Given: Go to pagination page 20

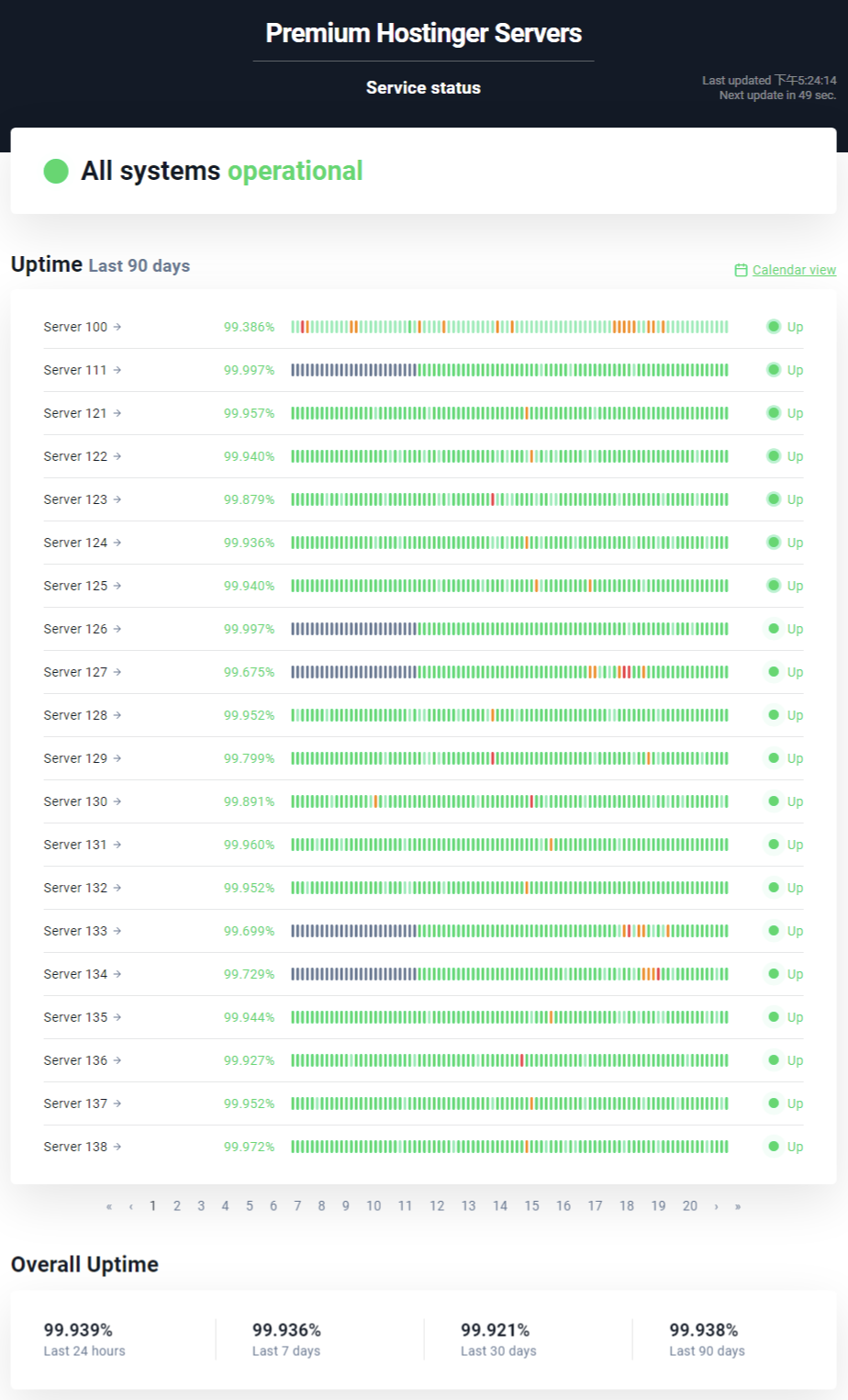Looking at the screenshot, I should [690, 1206].
